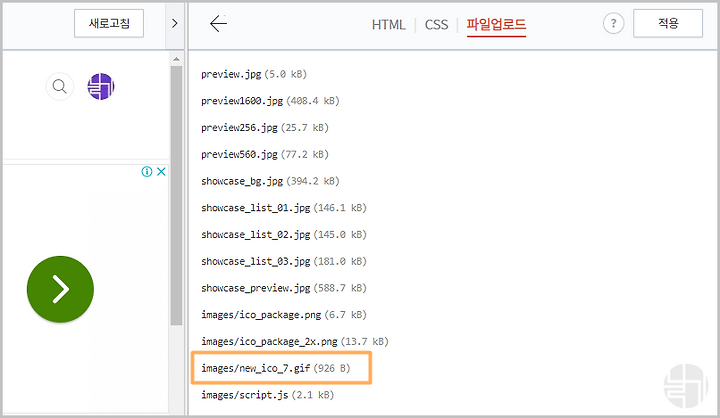This screenshot has height=418, width=720.
Task: Open the 파일업로드 tab
Action: tap(496, 24)
